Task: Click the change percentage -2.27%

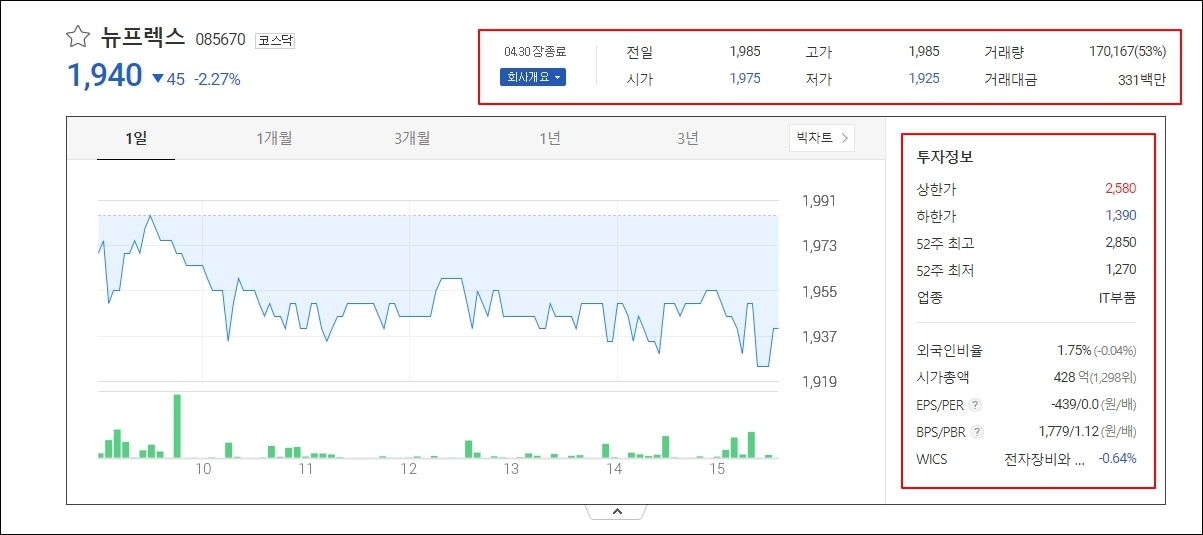Action: click(217, 79)
